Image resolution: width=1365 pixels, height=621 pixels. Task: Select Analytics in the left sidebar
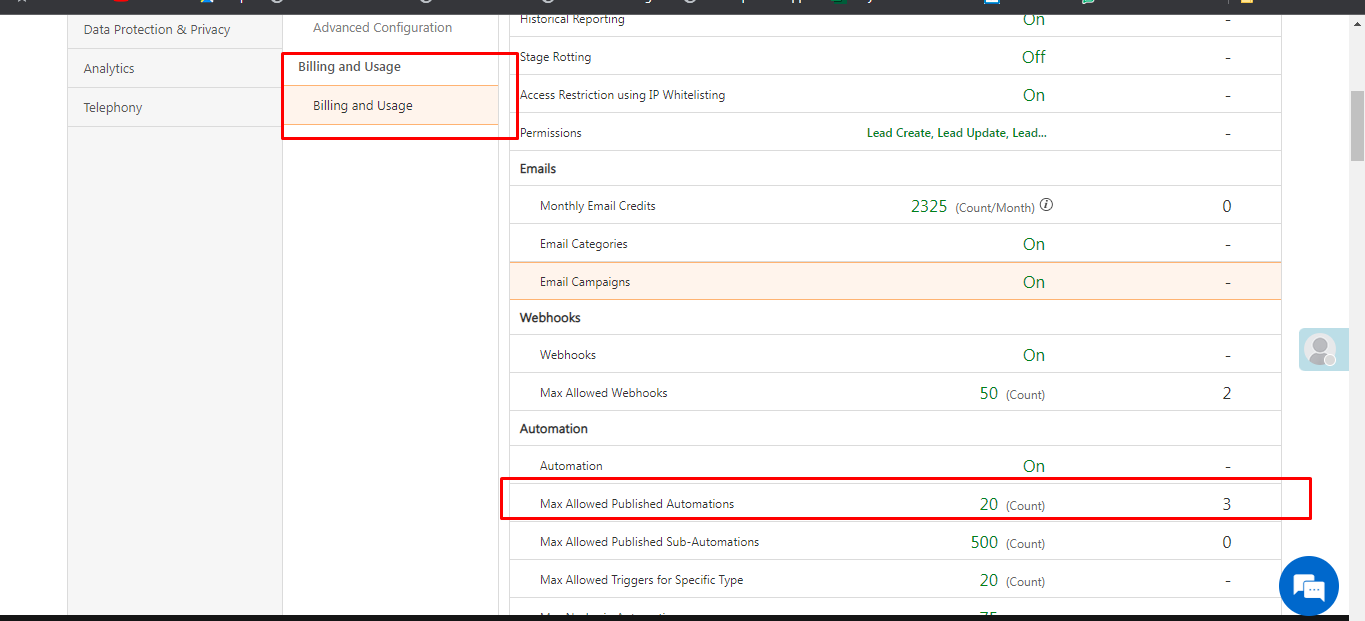pos(109,69)
